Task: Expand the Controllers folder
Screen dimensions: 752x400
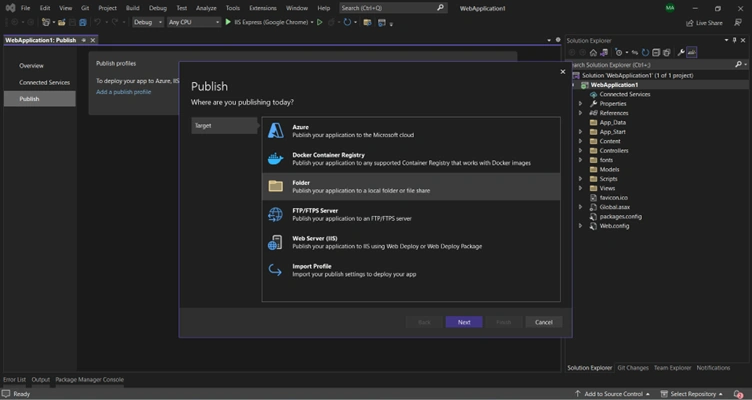Action: [x=580, y=151]
